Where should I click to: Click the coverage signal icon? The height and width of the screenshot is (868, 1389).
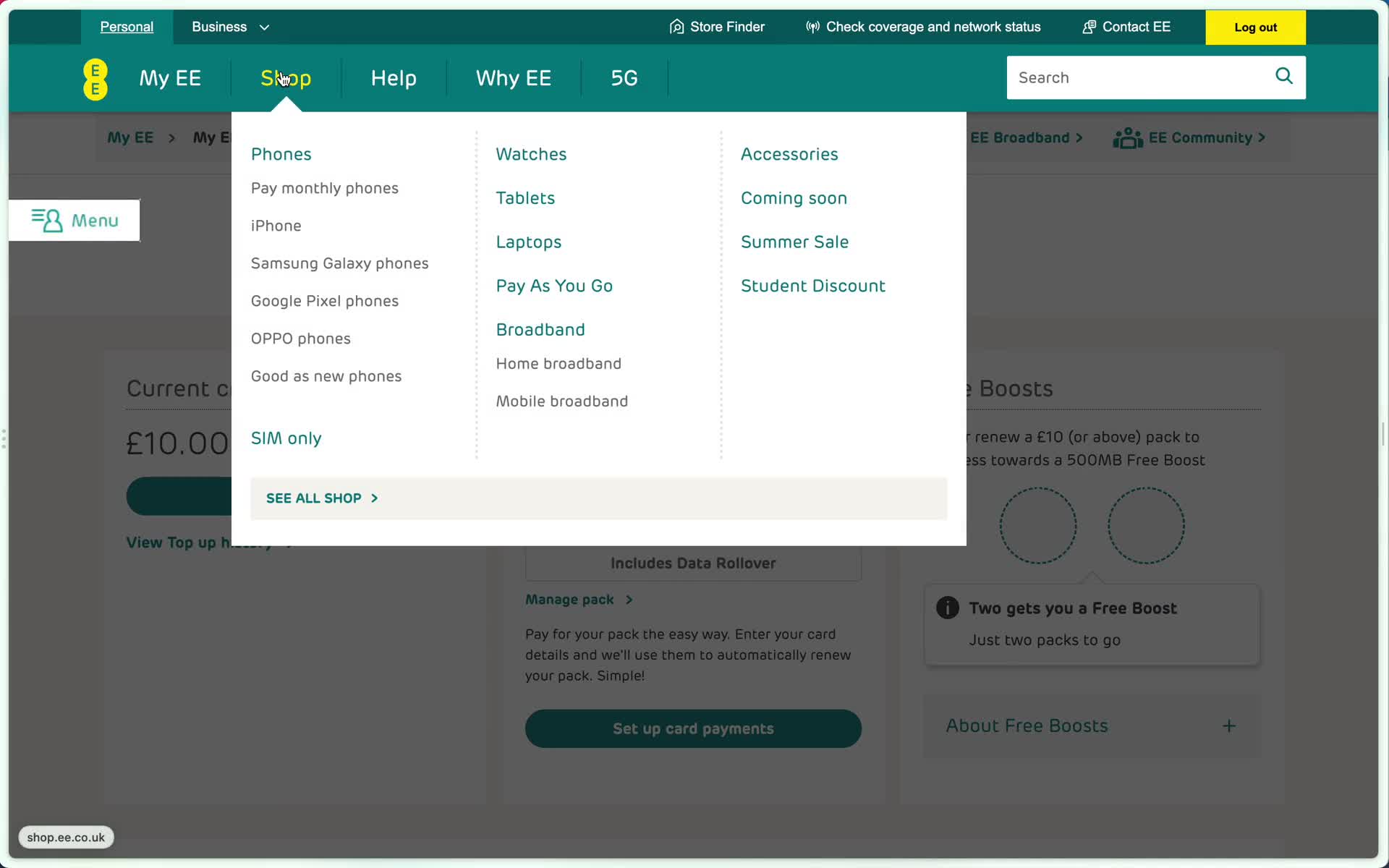[x=812, y=27]
